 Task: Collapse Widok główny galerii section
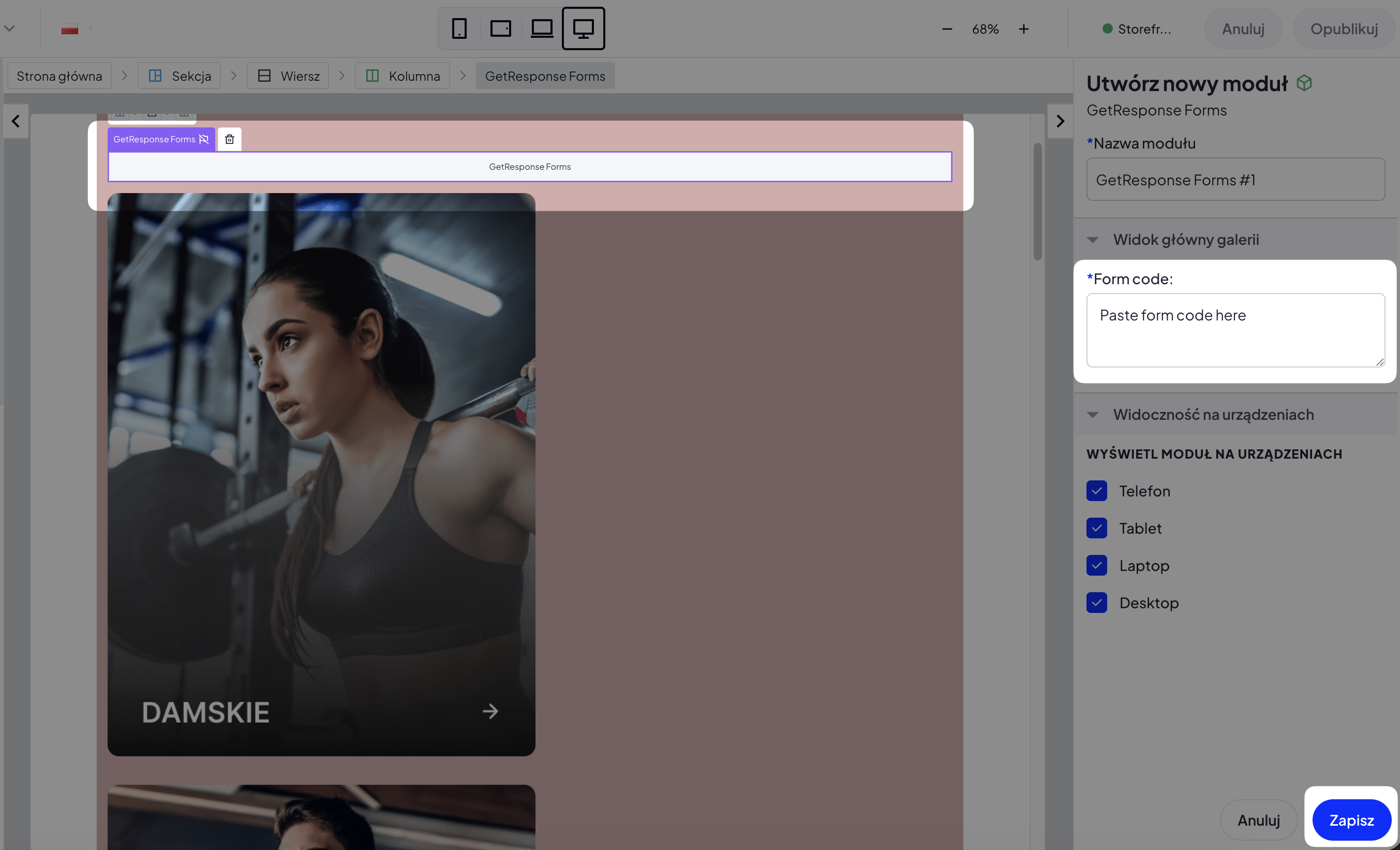tap(1093, 240)
